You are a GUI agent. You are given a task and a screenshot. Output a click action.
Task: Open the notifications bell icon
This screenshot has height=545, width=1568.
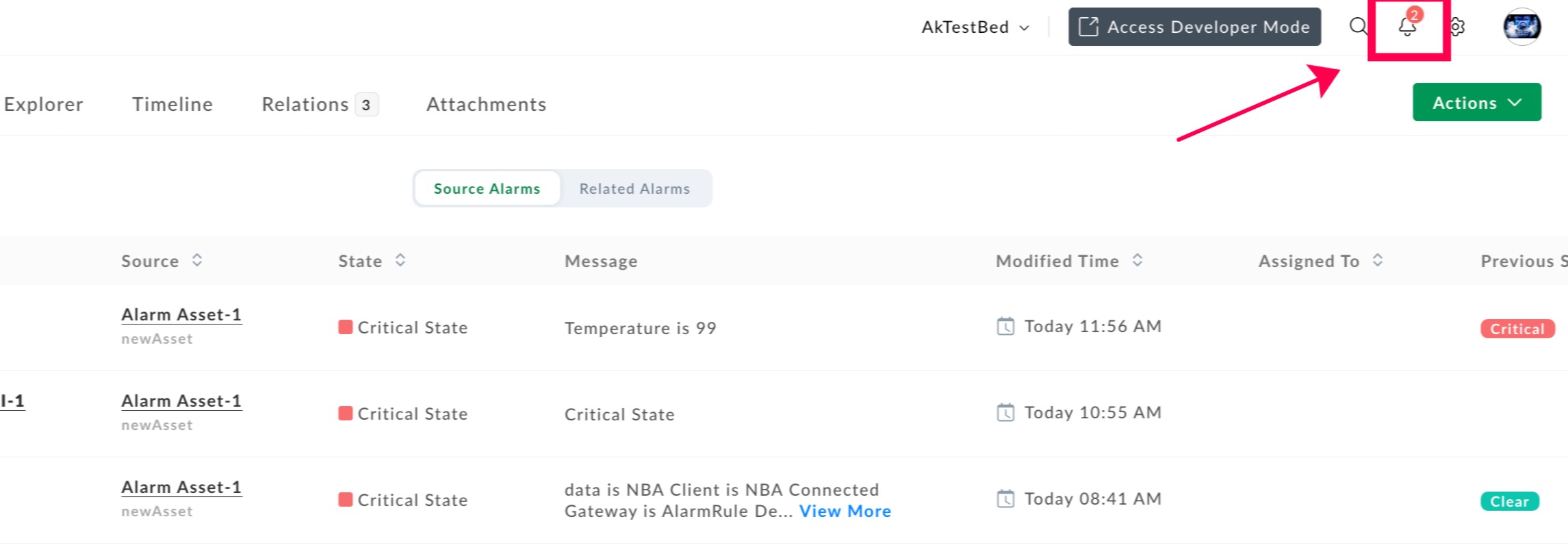(1407, 27)
